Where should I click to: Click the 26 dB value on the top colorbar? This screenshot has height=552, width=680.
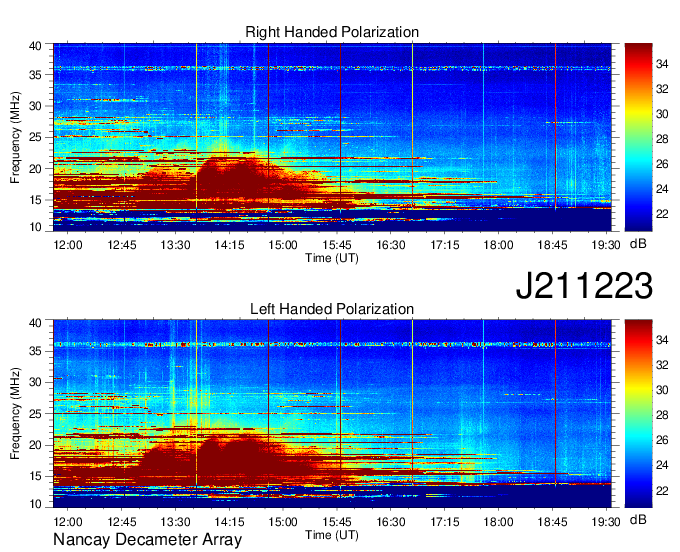tap(662, 164)
